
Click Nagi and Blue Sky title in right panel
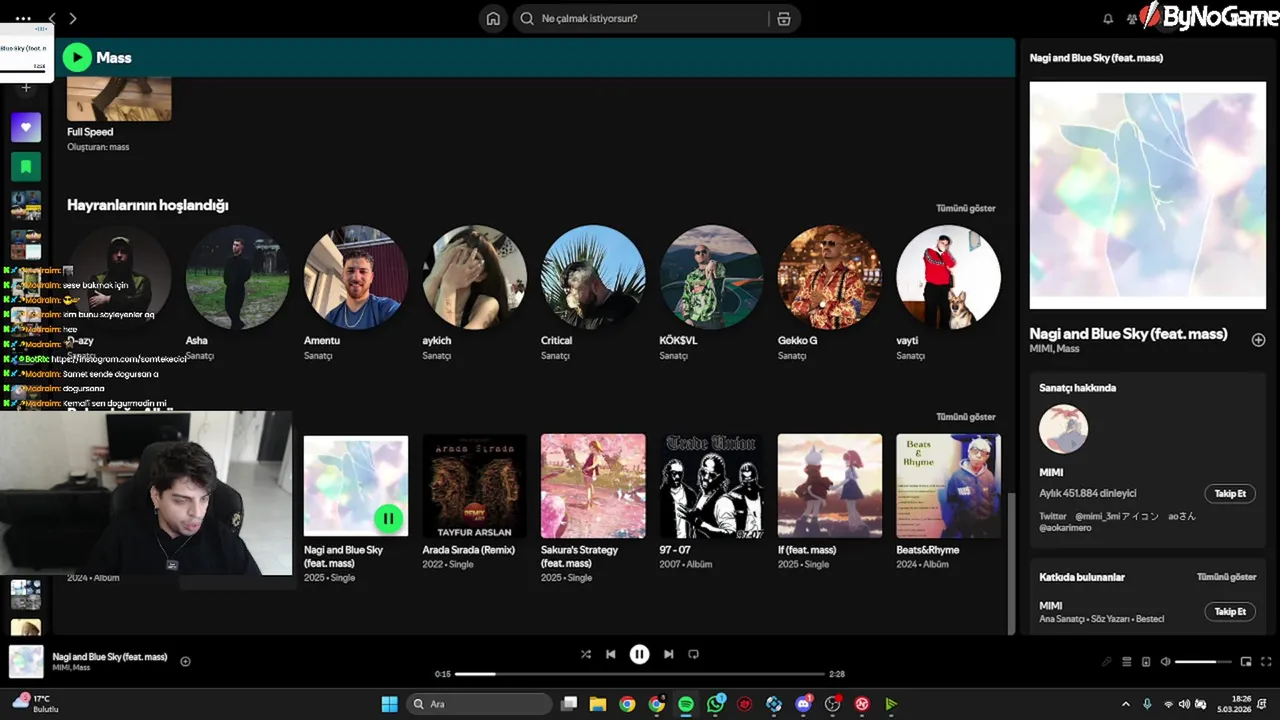(1128, 334)
